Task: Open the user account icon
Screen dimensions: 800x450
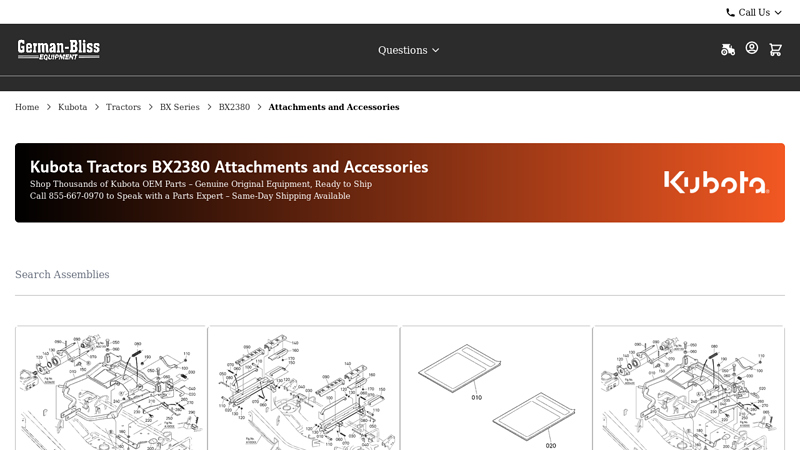Action: (752, 48)
